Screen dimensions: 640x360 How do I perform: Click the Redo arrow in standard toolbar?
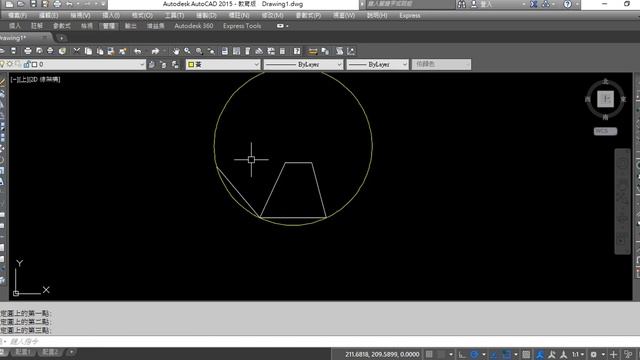click(155, 51)
